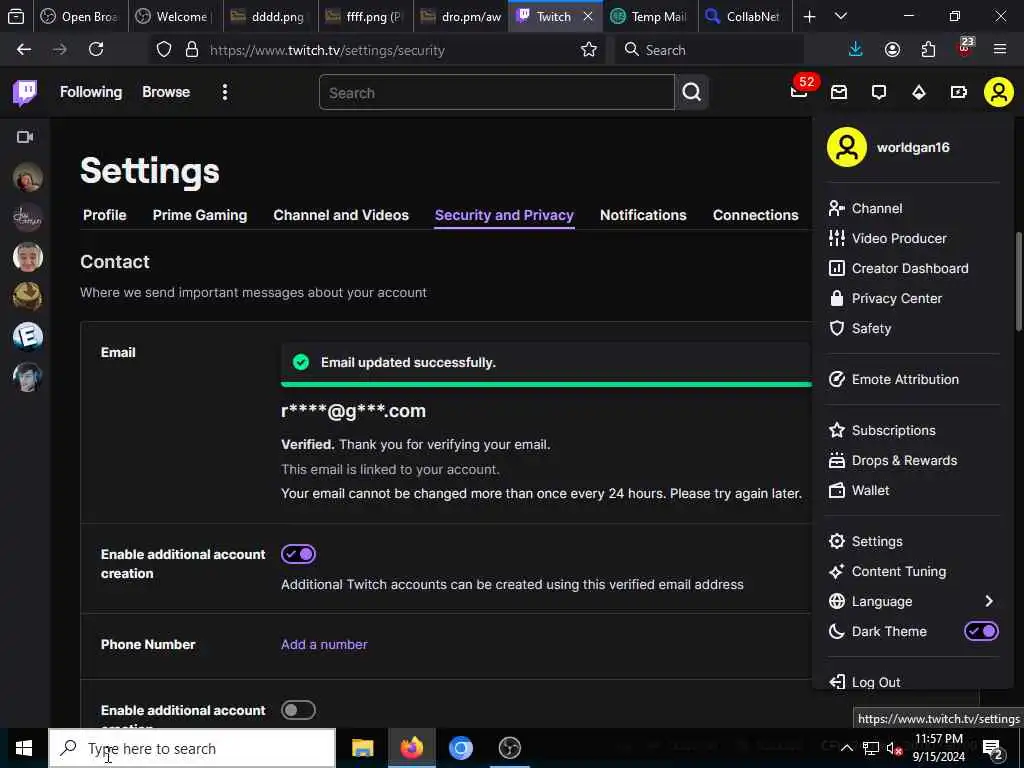Image resolution: width=1024 pixels, height=768 pixels.
Task: Open Creator Dashboard from user menu
Action: (x=912, y=268)
